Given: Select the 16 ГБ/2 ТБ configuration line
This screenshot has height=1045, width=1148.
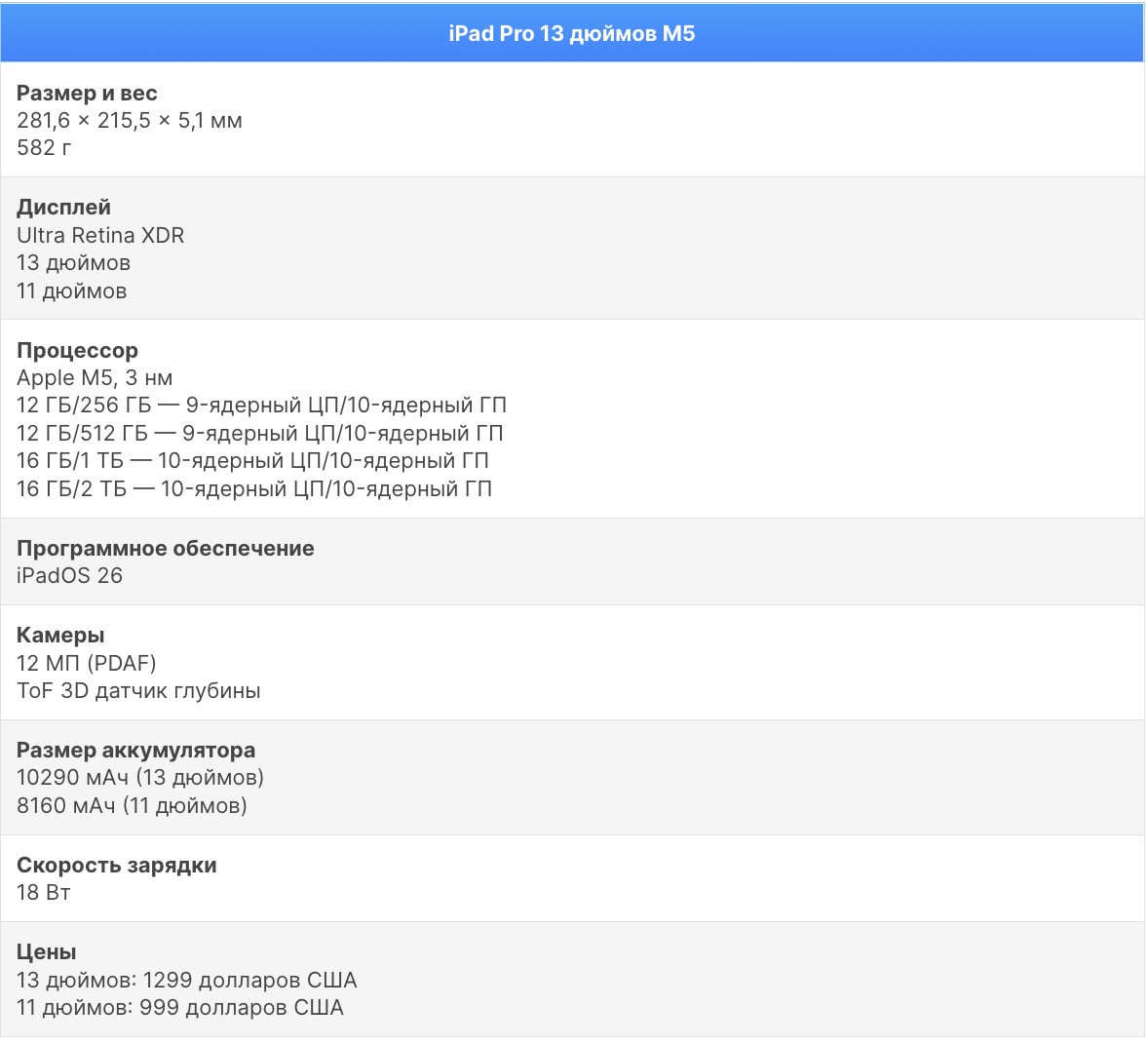Looking at the screenshot, I should point(253,489).
